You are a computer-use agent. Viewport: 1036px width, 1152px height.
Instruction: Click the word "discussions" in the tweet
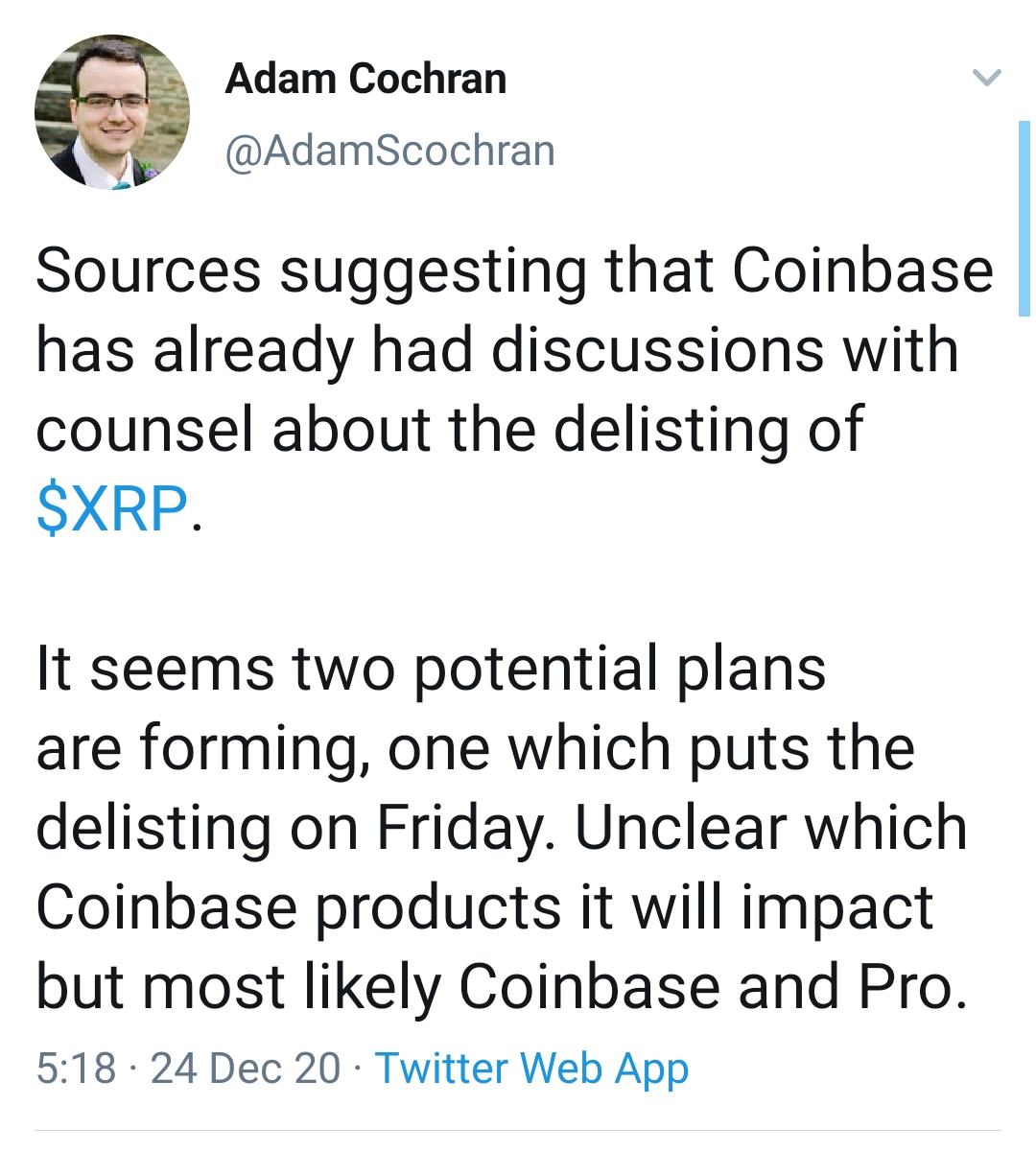pyautogui.click(x=657, y=350)
